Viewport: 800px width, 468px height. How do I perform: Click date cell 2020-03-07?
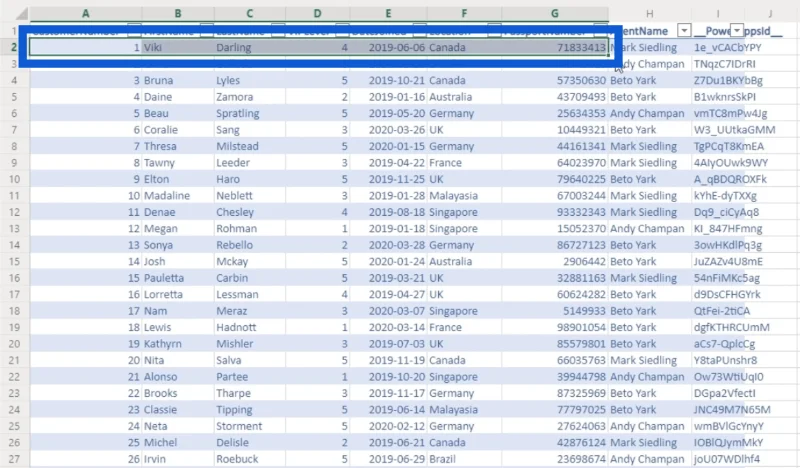388,311
